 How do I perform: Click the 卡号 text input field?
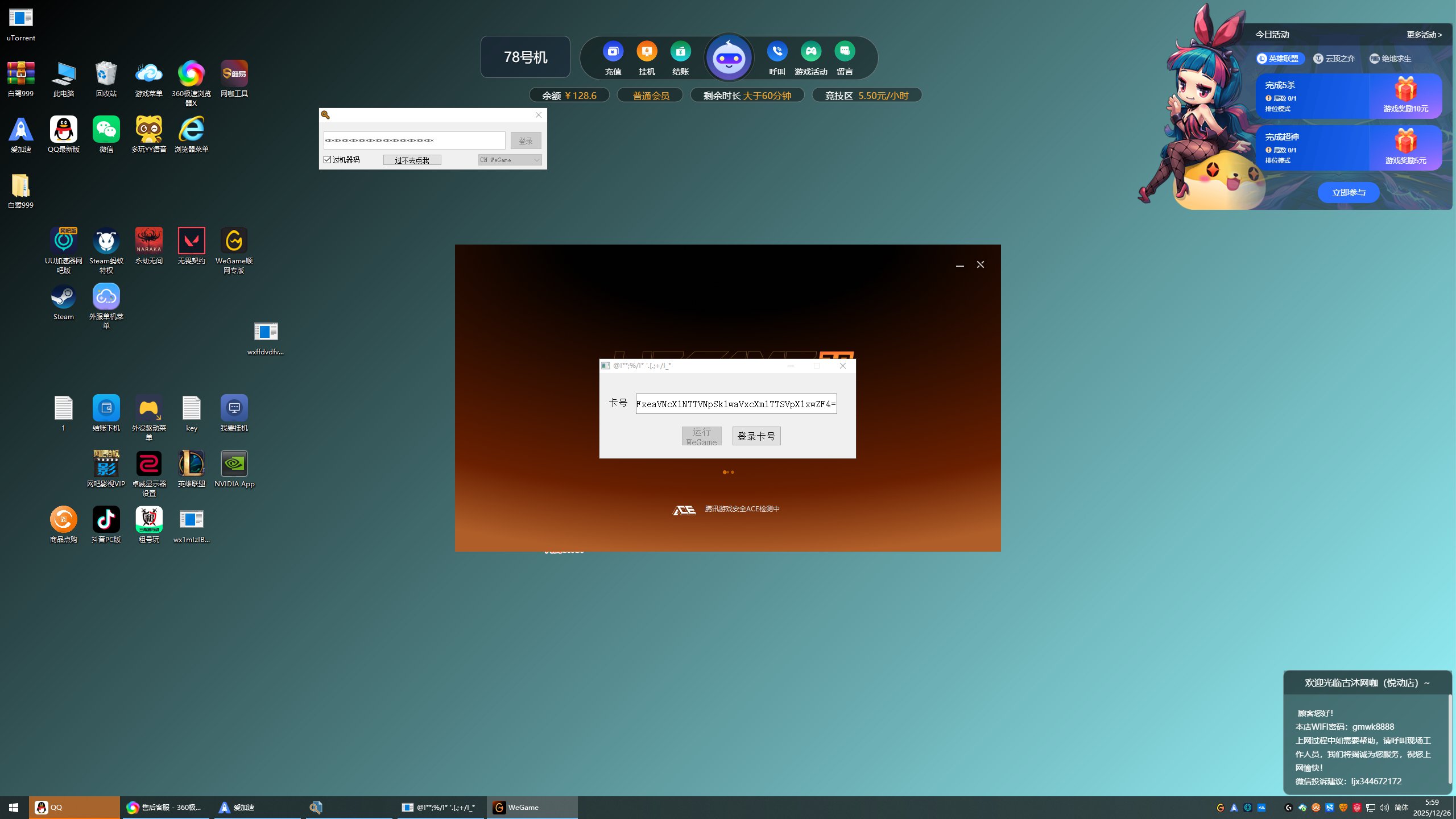(x=736, y=404)
